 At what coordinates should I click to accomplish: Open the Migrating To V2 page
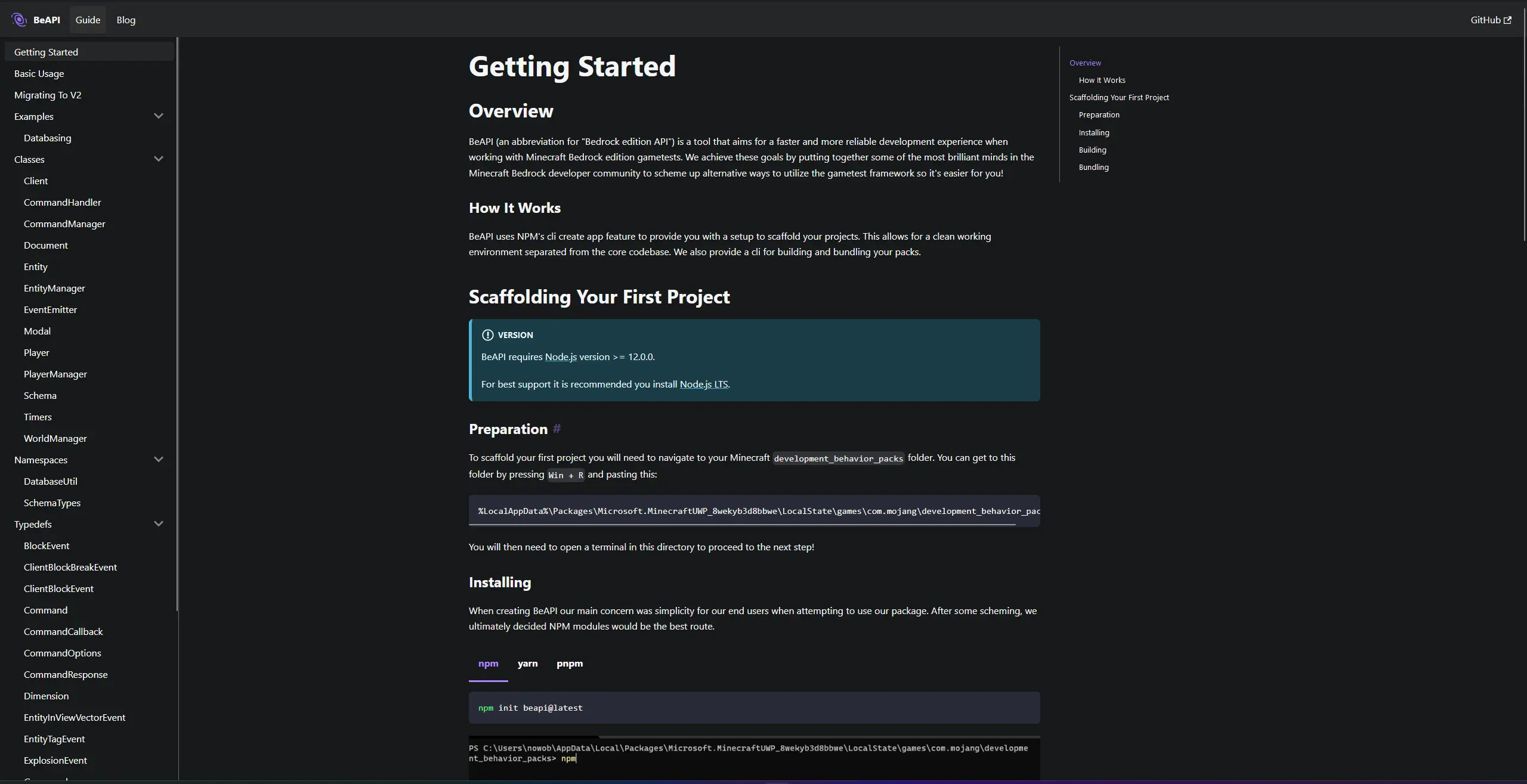48,95
